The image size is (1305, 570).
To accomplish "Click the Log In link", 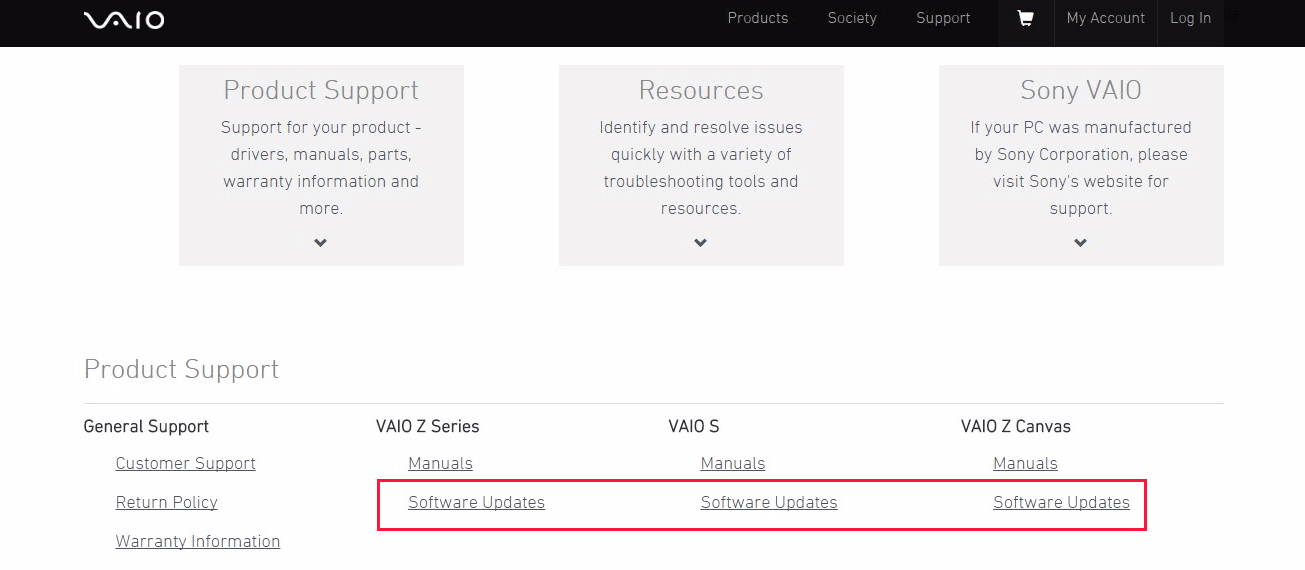I will tap(1190, 18).
